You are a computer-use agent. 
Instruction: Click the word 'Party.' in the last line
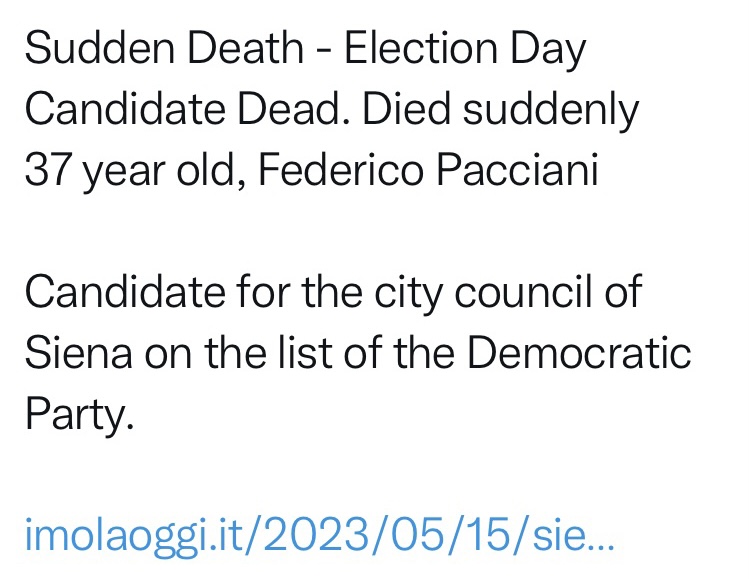[79, 415]
